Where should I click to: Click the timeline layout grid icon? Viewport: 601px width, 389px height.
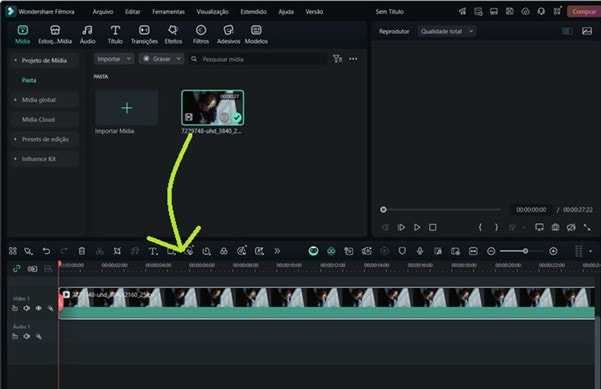pyautogui.click(x=13, y=251)
